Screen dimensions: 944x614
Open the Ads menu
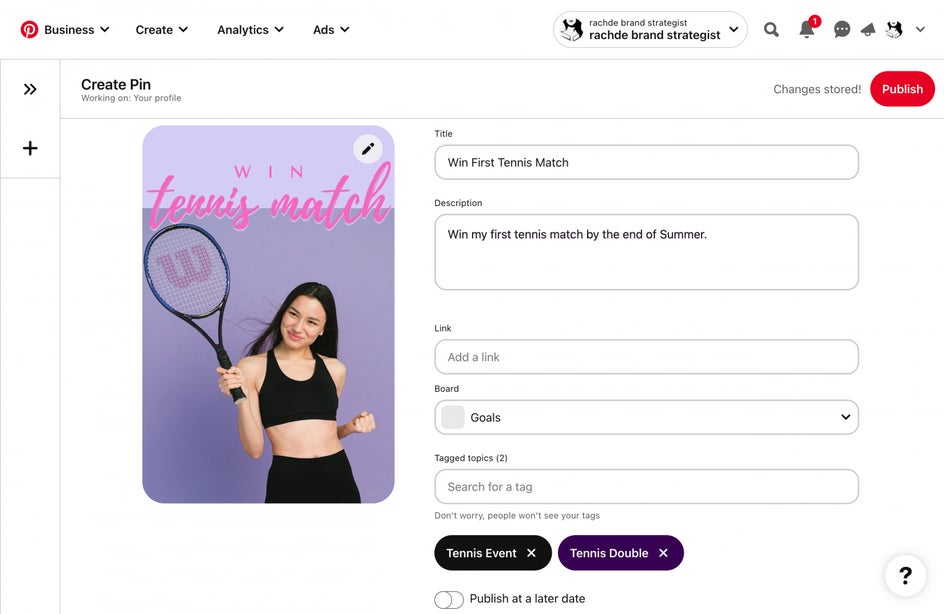[x=331, y=30]
